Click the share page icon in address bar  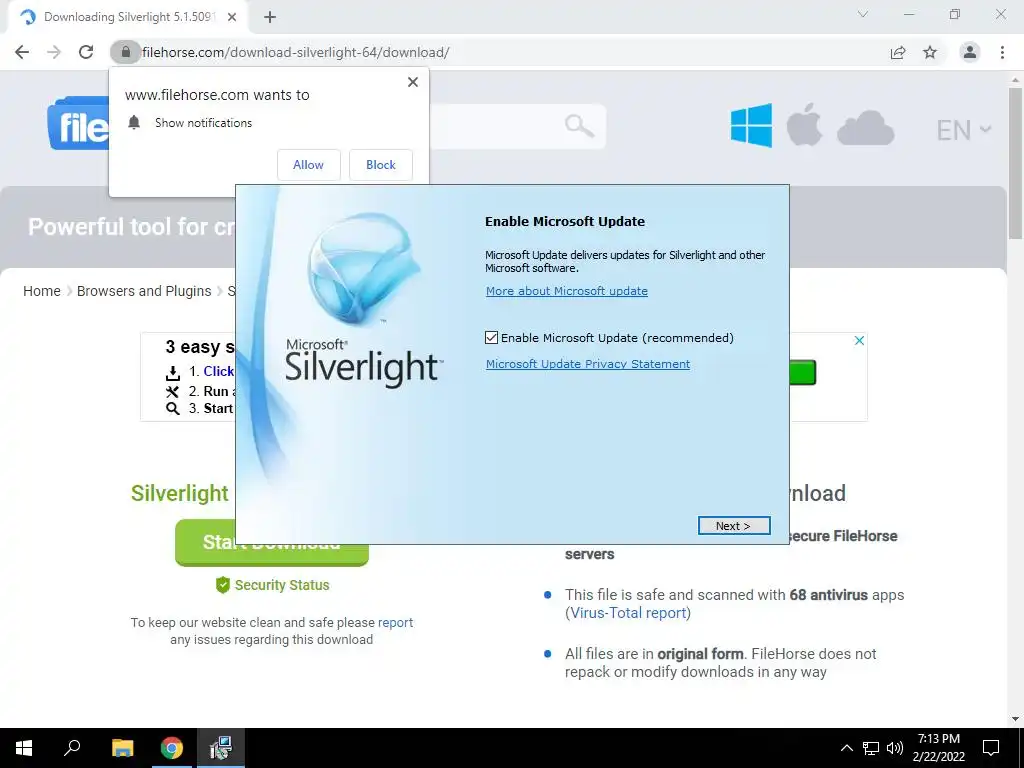click(x=898, y=52)
